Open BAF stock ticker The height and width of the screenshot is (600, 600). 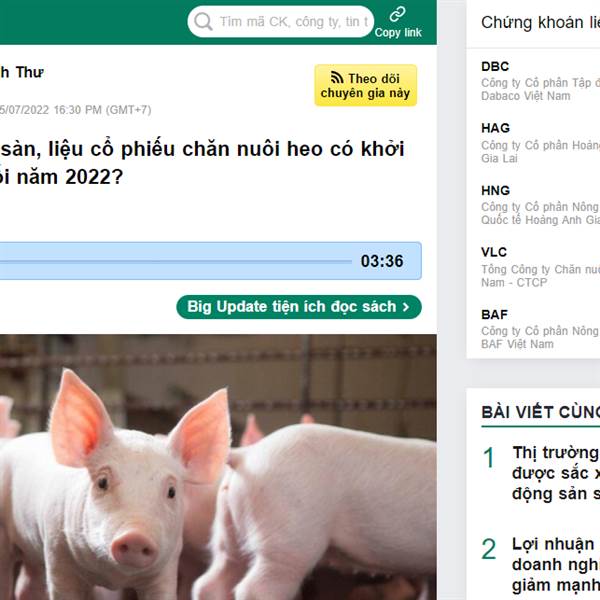click(494, 315)
